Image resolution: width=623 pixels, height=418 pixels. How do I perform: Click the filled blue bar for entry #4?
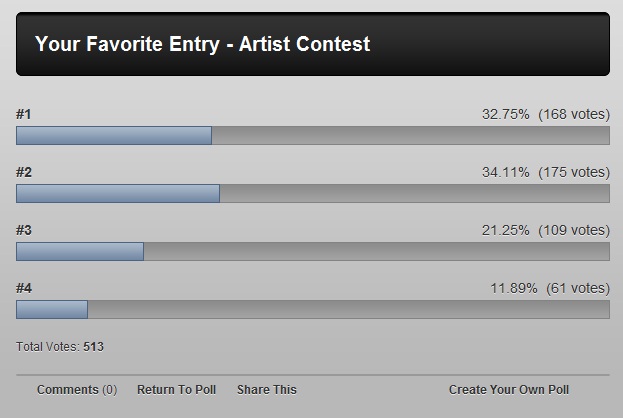pyautogui.click(x=52, y=309)
